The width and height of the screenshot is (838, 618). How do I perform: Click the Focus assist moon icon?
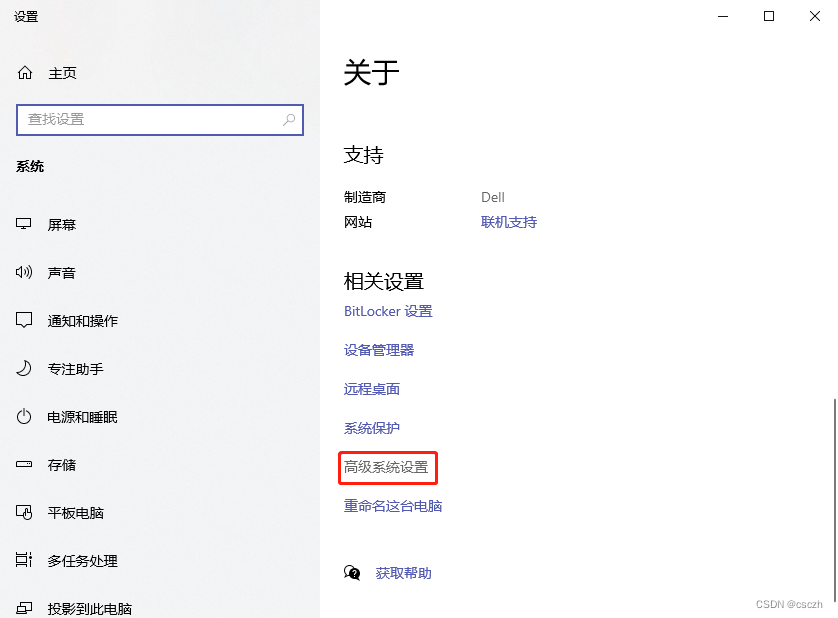(24, 368)
